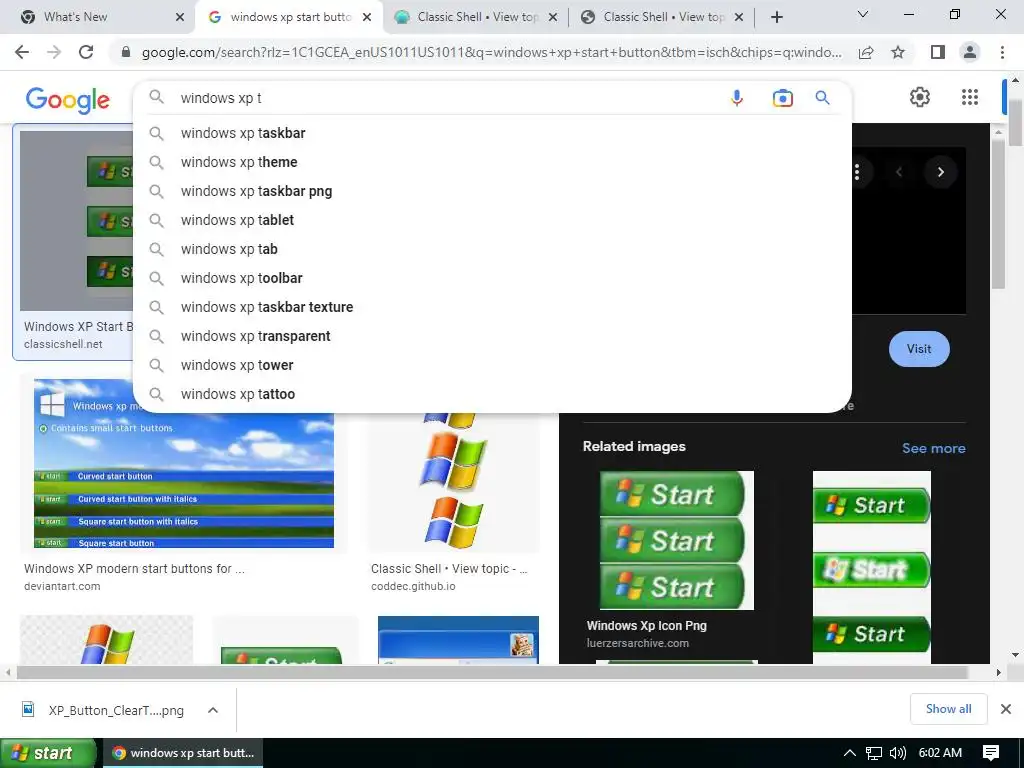
Task: Click the taskbar clock showing 6:02 AM
Action: pyautogui.click(x=940, y=753)
